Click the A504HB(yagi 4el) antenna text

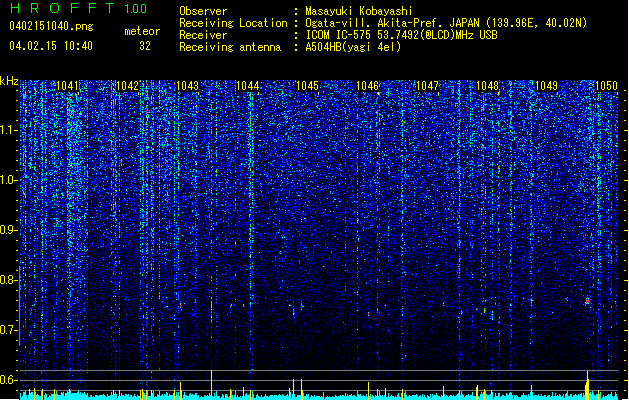click(353, 47)
